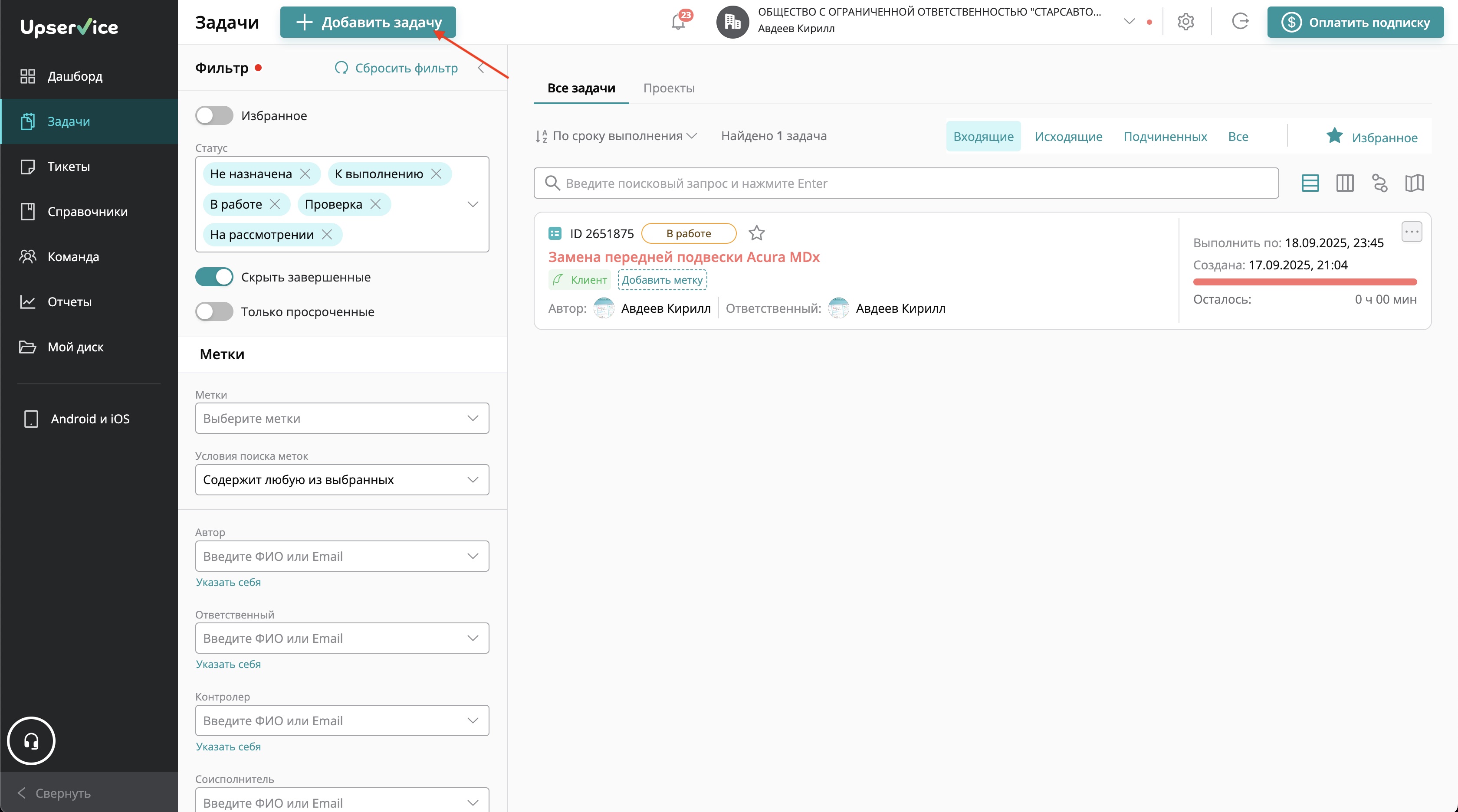Switch to the Проекты tab
This screenshot has height=812, width=1458.
(x=668, y=88)
